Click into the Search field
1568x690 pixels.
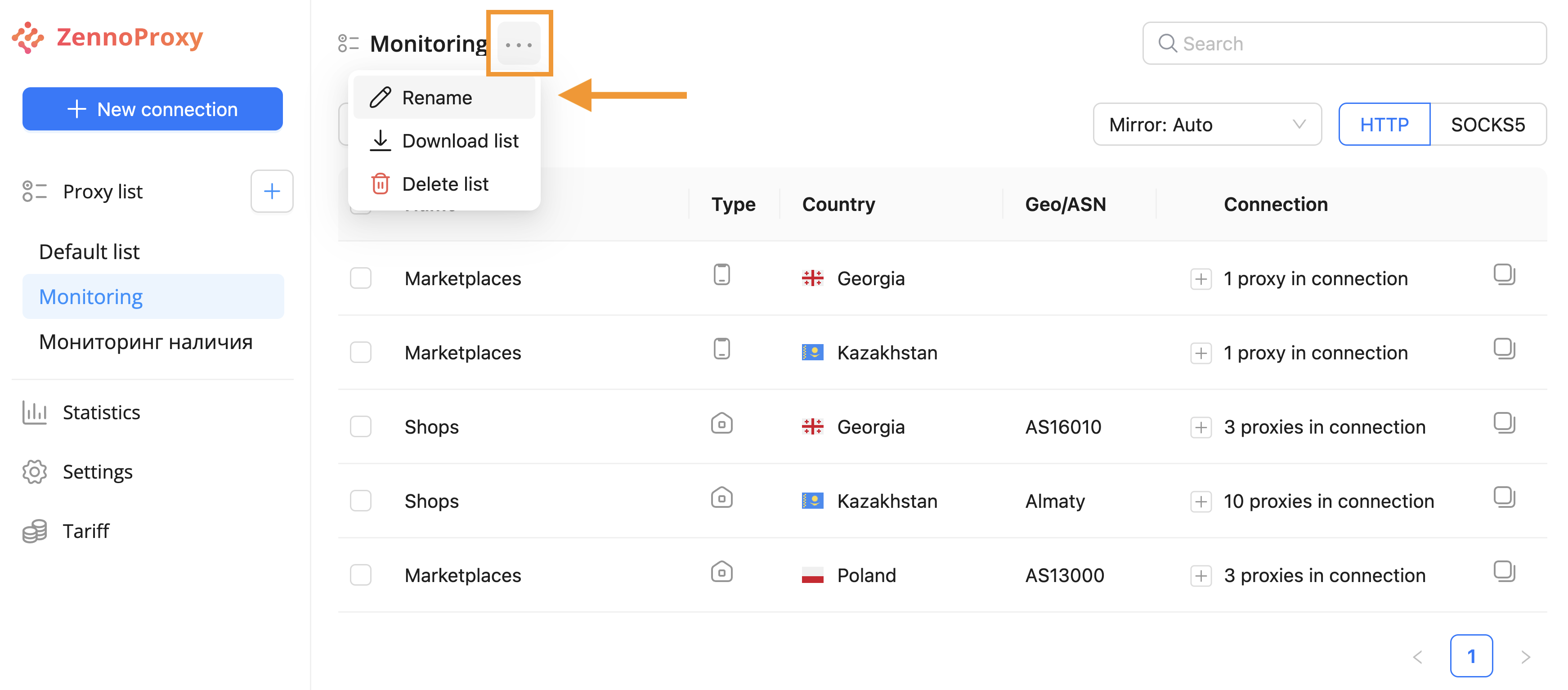pos(1344,44)
